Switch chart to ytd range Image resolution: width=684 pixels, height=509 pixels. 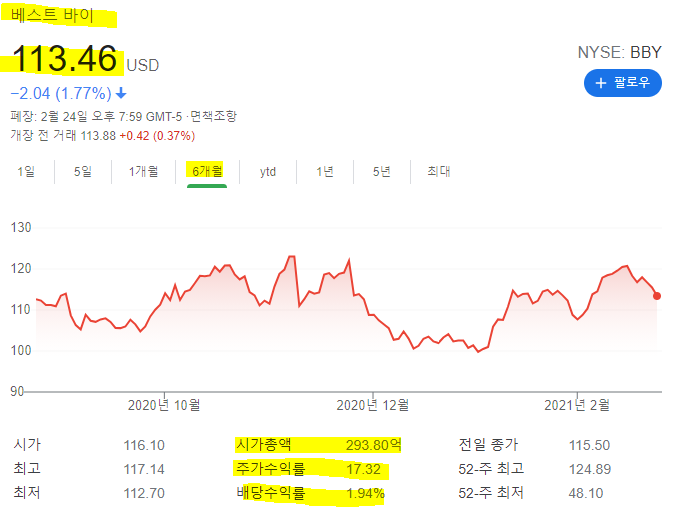tap(268, 172)
